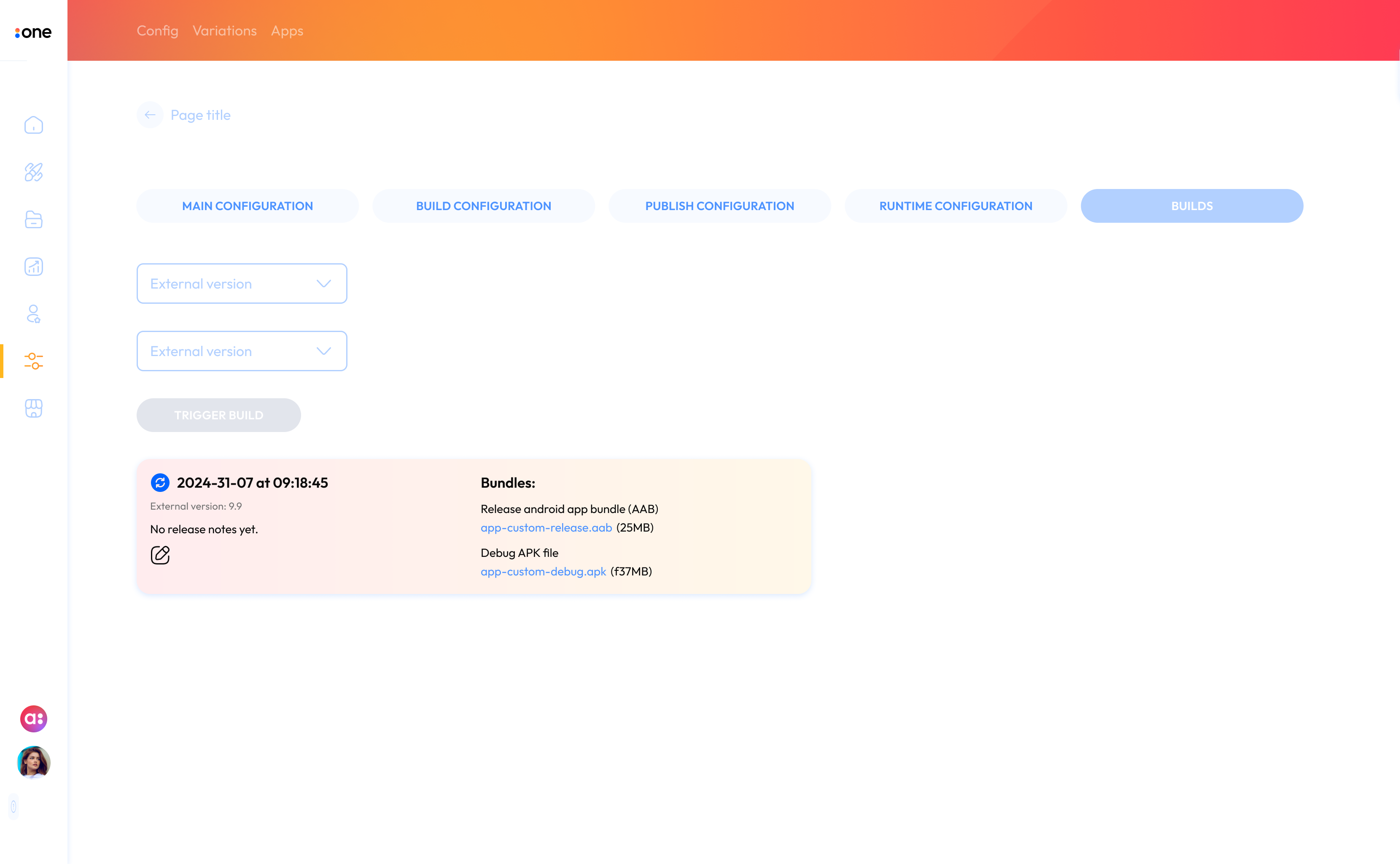Viewport: 1400px width, 864px height.
Task: Click the one logo in sidebar
Action: point(33,32)
